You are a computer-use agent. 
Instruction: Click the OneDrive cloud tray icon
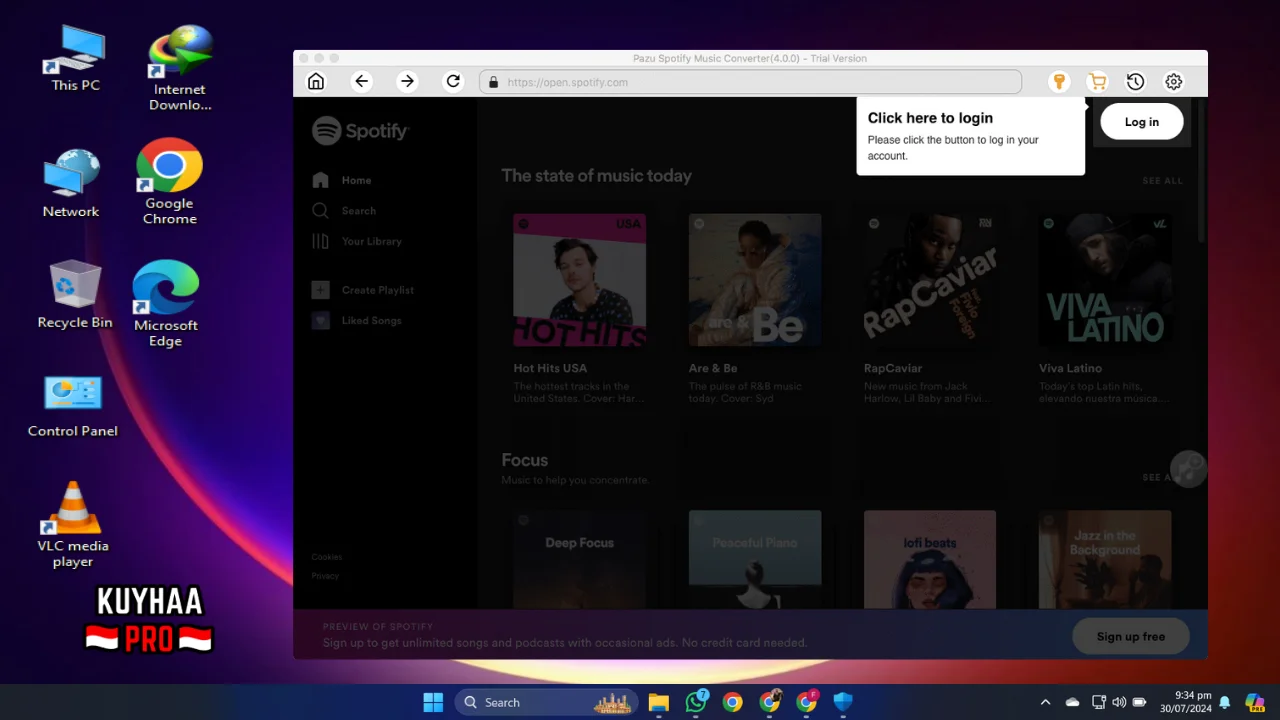(1073, 702)
